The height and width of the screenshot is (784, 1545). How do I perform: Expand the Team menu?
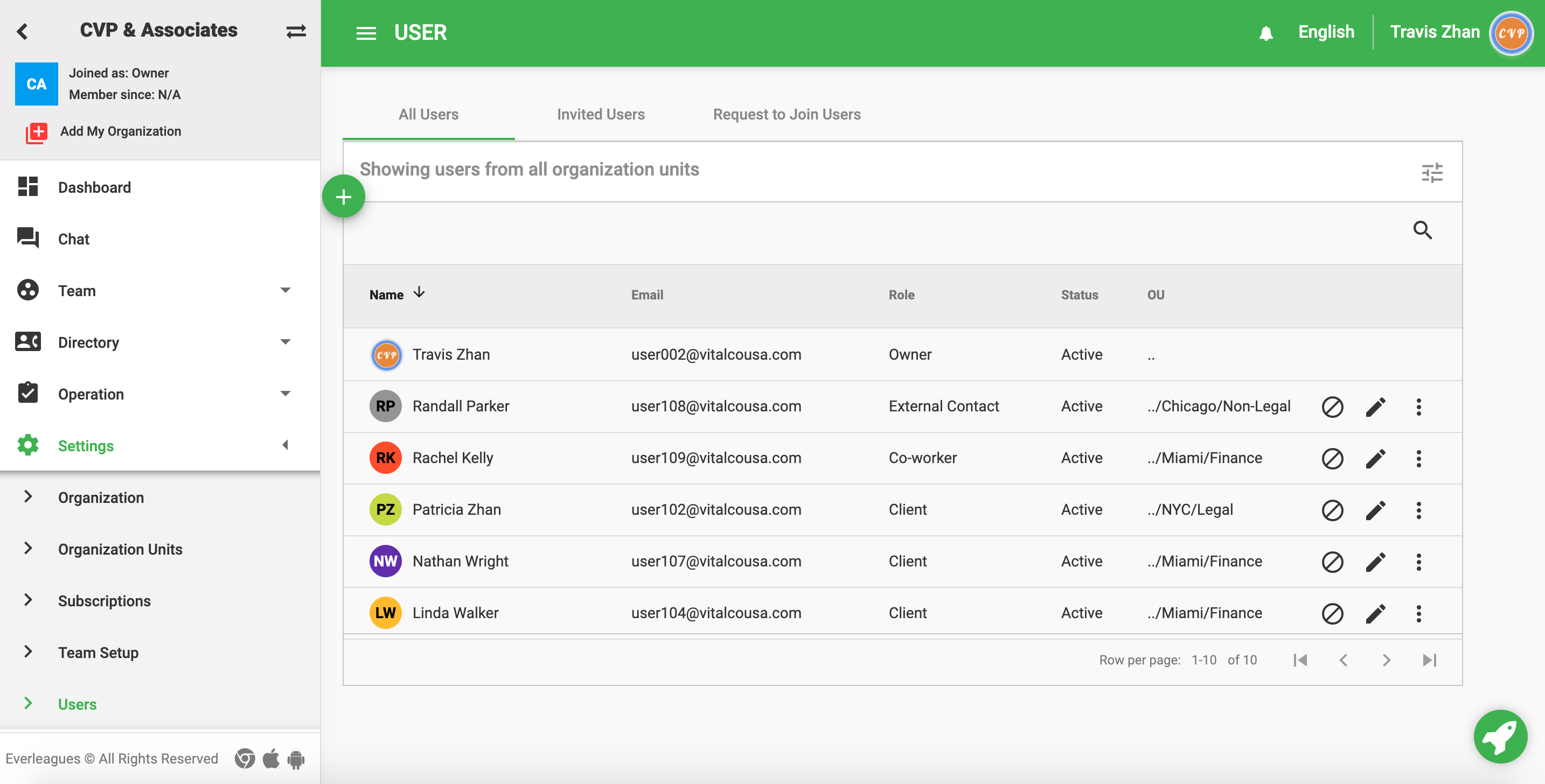tap(286, 291)
